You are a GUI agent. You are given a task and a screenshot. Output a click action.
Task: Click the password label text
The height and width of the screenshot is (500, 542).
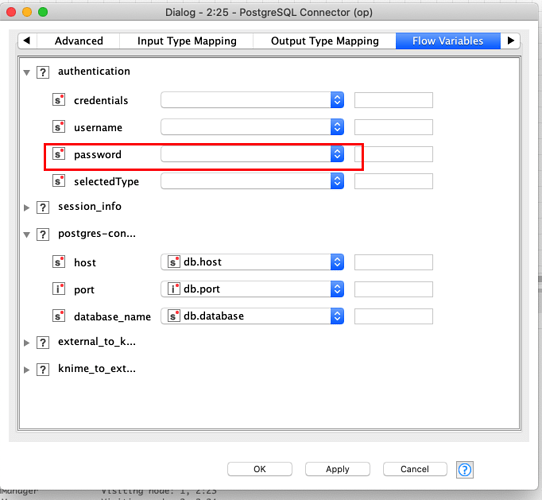[x=97, y=155]
